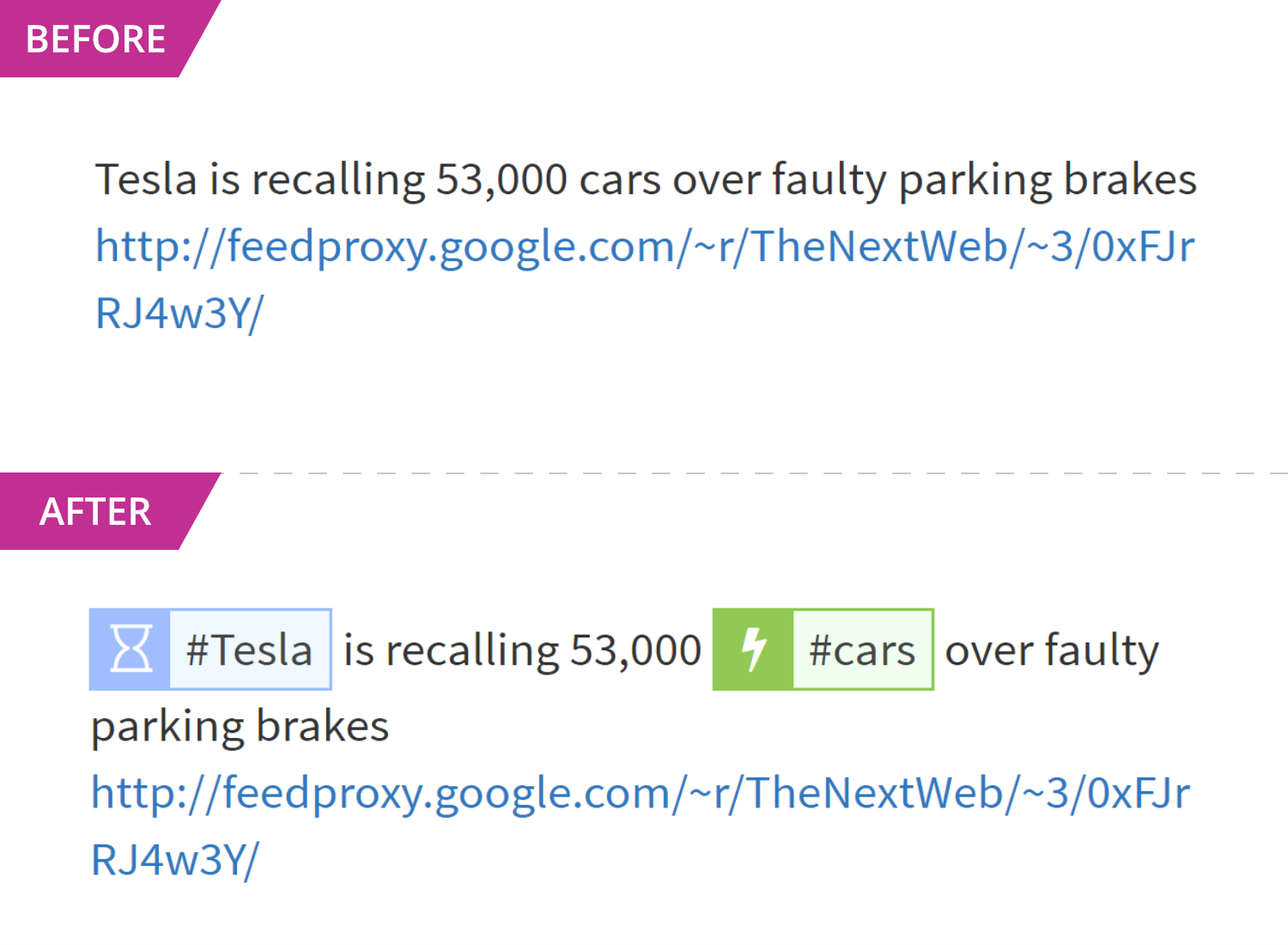Open the feedproxy link in the Before section

tap(644, 247)
